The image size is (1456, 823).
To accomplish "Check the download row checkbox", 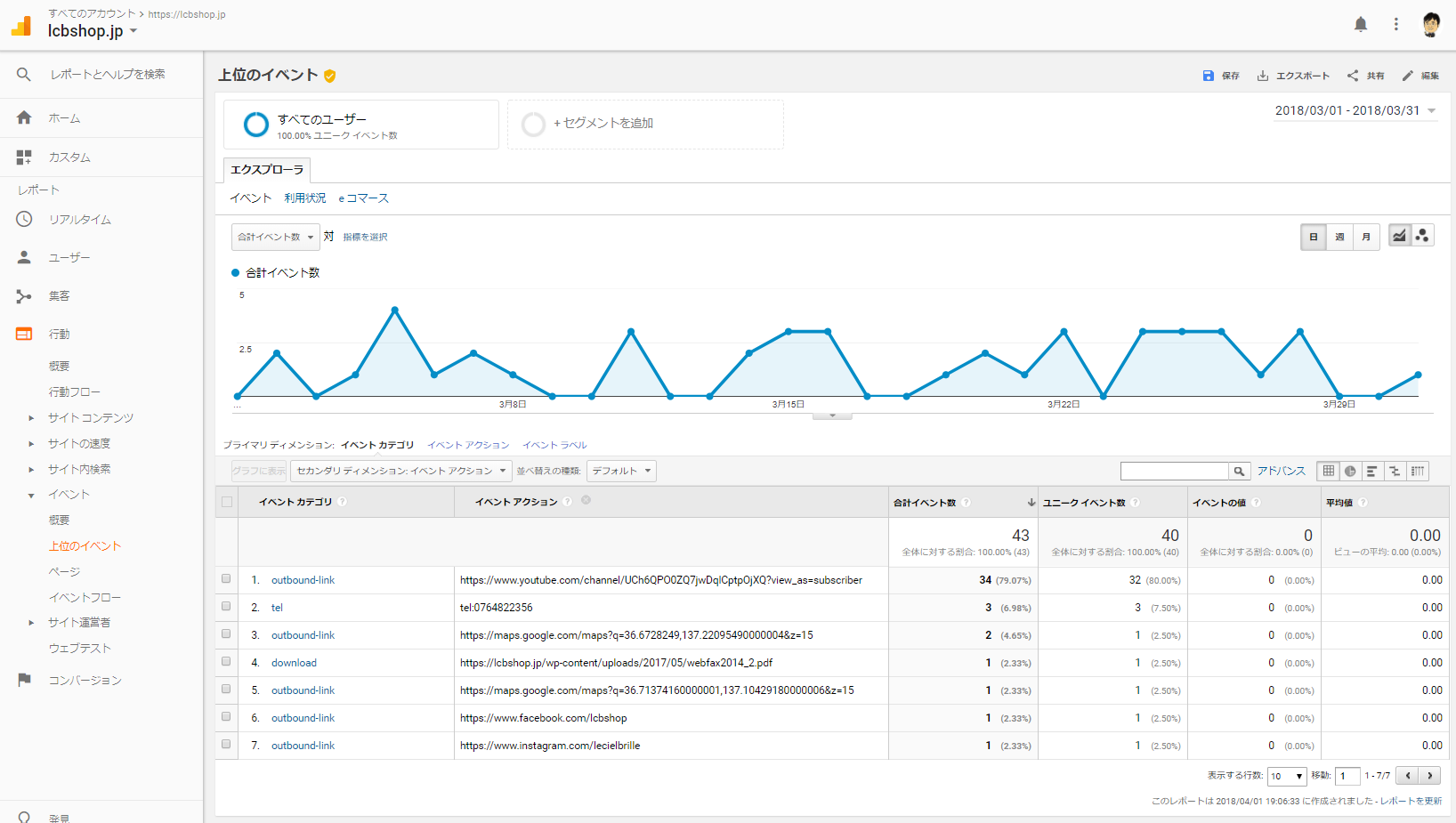I will (226, 662).
